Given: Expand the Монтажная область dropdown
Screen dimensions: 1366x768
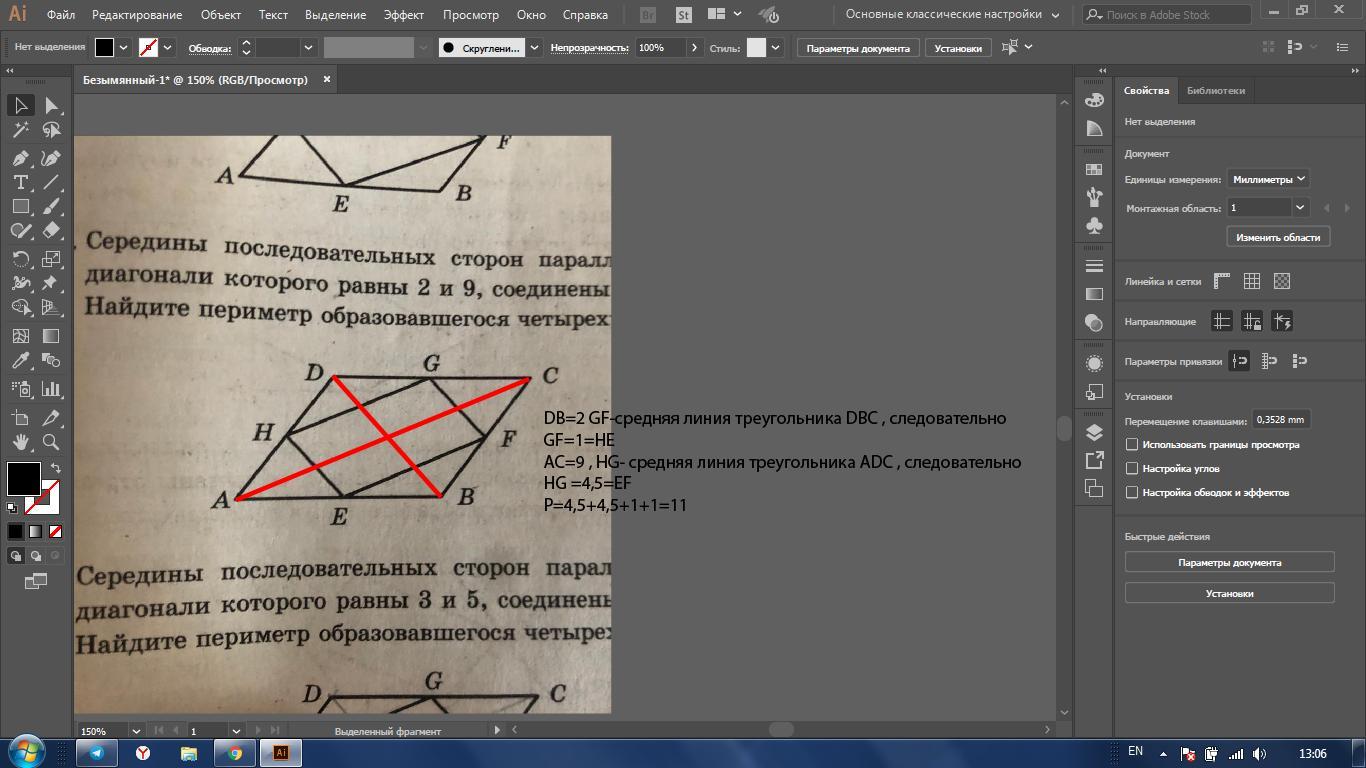Looking at the screenshot, I should point(1300,208).
